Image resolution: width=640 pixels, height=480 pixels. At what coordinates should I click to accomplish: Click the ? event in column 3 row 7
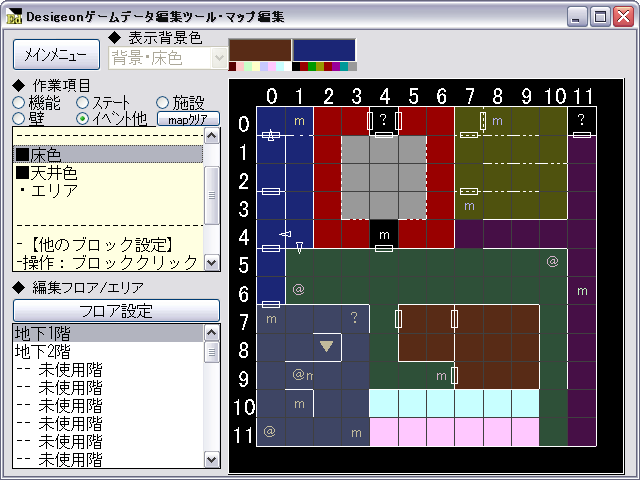click(x=354, y=317)
